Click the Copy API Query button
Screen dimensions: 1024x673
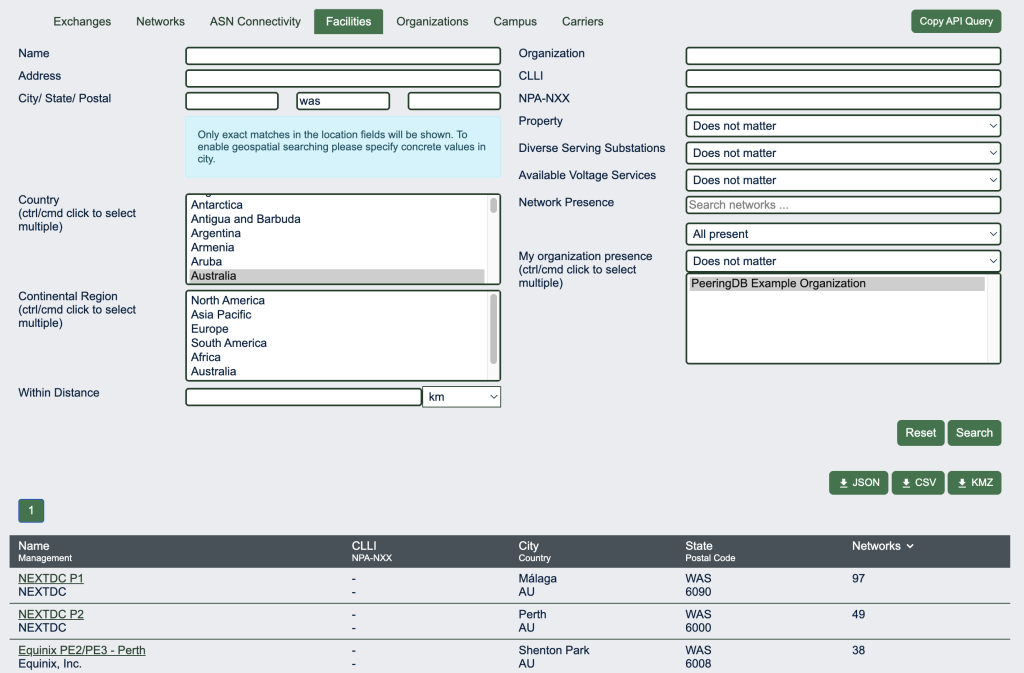point(956,21)
